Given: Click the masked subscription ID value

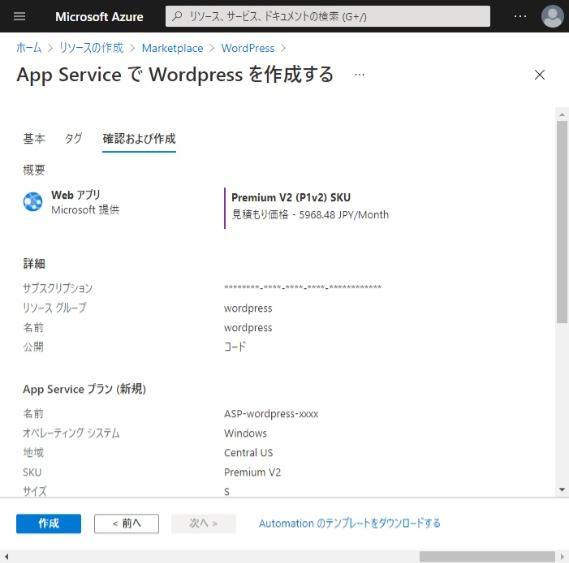Looking at the screenshot, I should [x=303, y=287].
